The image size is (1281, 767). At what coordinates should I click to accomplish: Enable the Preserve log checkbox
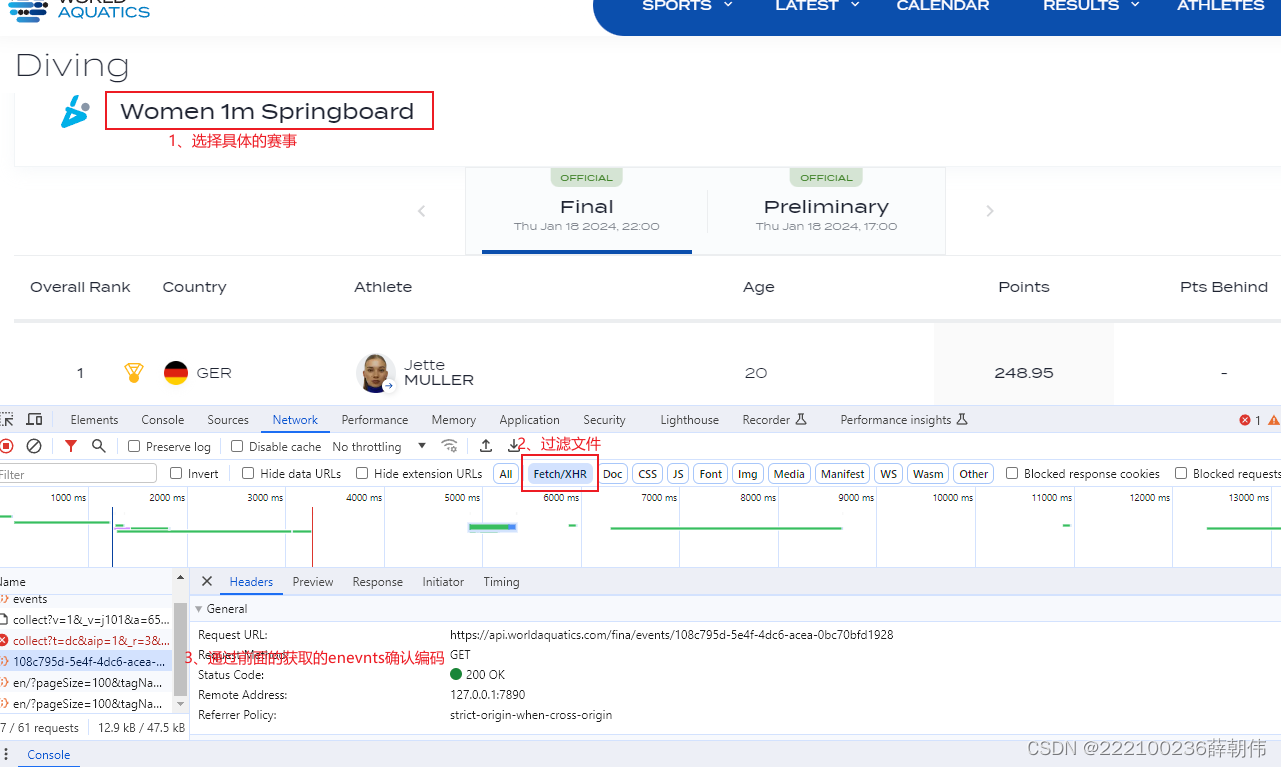tap(134, 446)
